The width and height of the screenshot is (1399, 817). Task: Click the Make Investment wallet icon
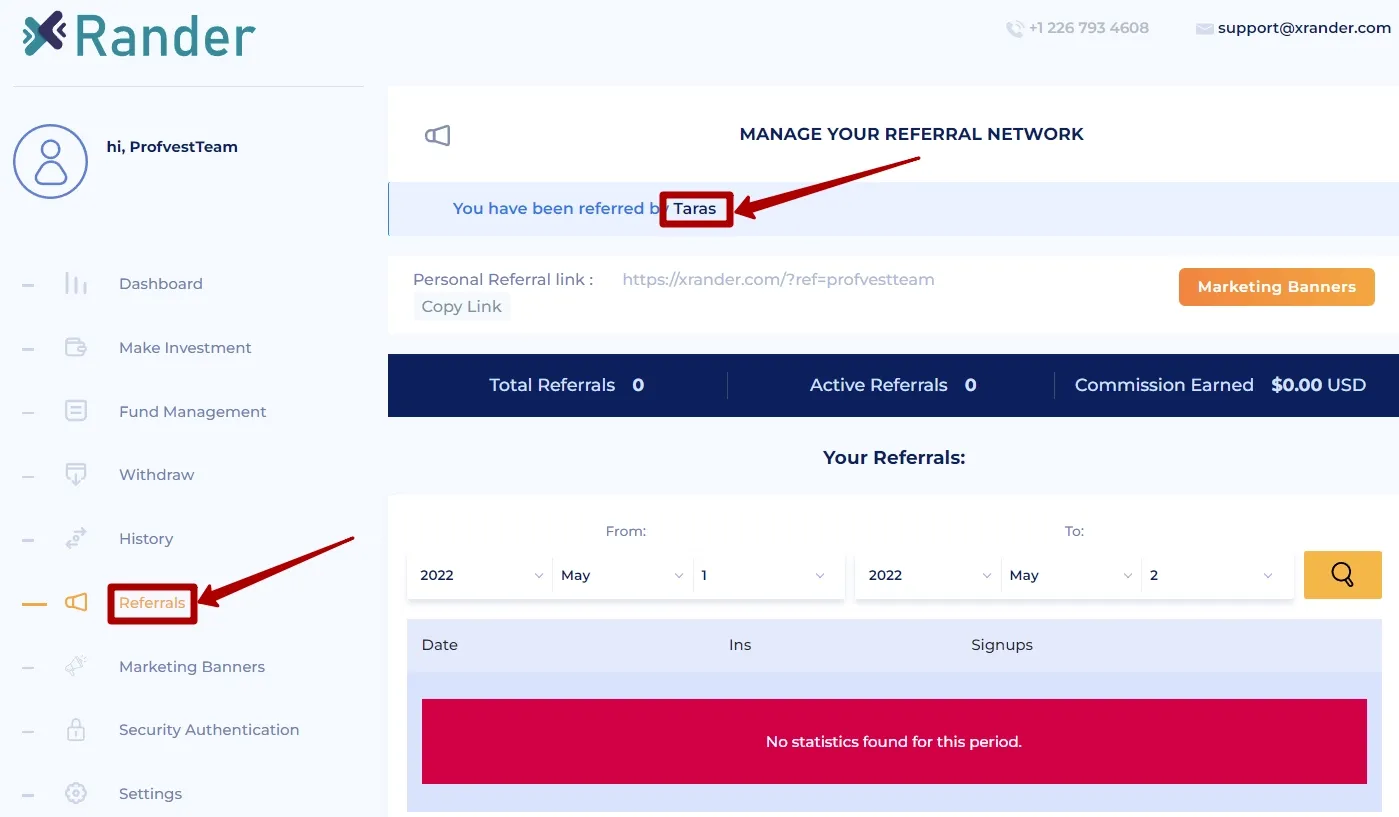pyautogui.click(x=76, y=347)
